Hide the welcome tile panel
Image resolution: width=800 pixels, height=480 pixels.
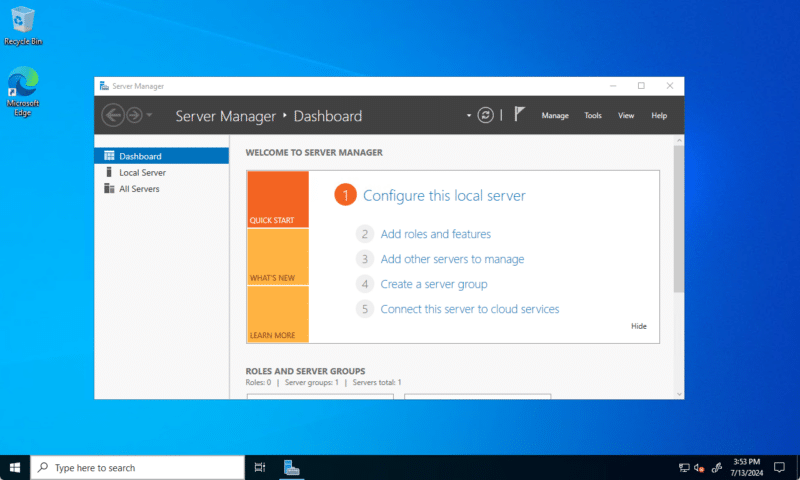639,326
